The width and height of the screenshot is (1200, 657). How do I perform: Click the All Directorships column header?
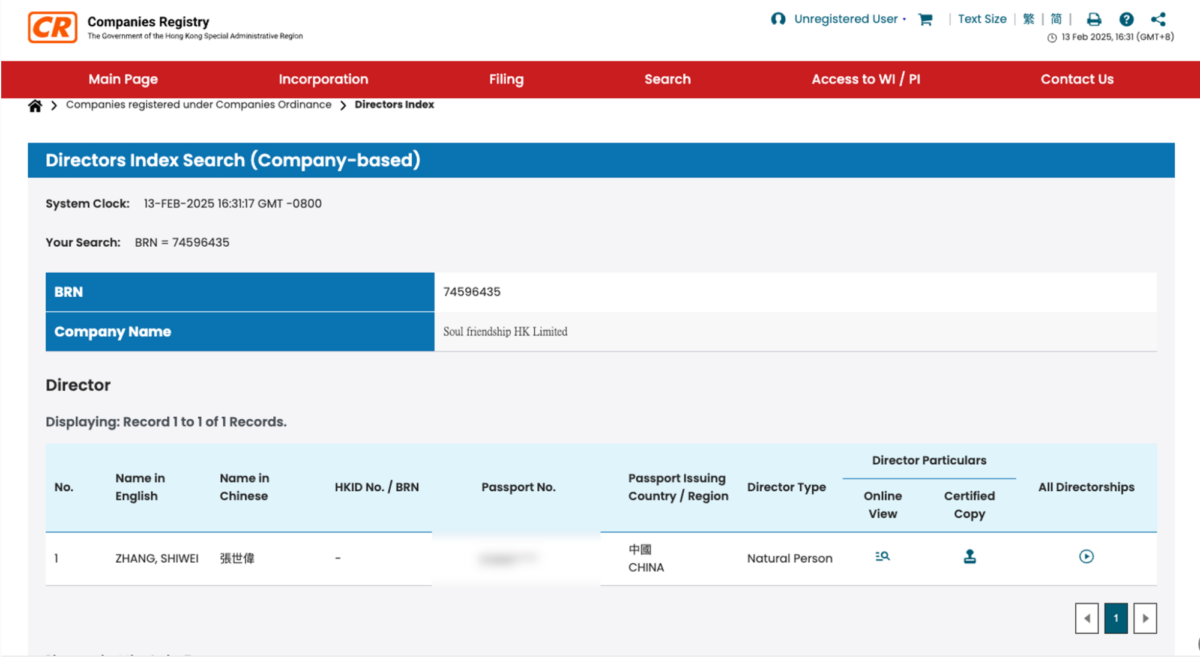pyautogui.click(x=1086, y=487)
